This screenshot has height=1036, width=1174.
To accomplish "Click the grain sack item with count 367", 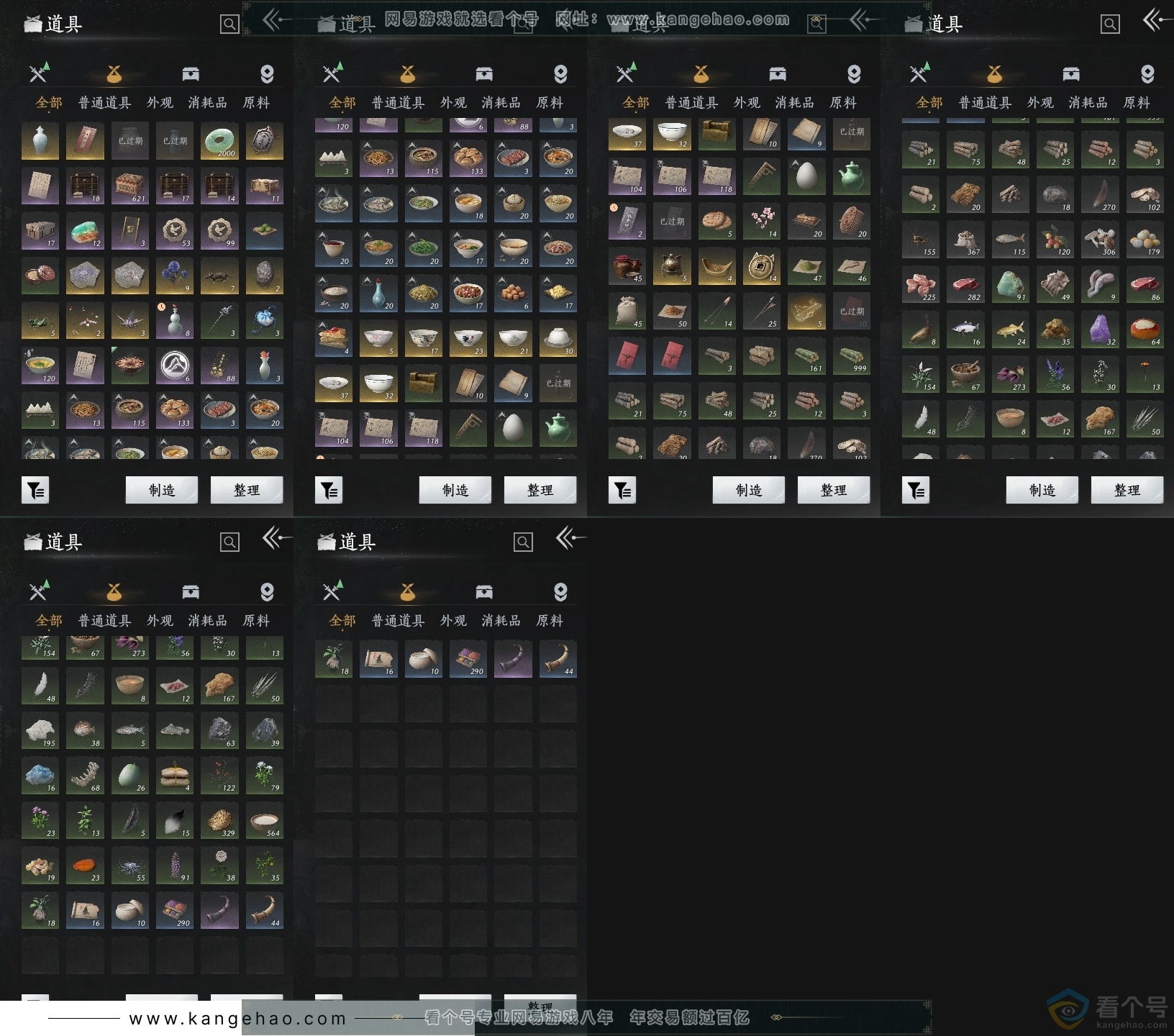I will tap(965, 240).
